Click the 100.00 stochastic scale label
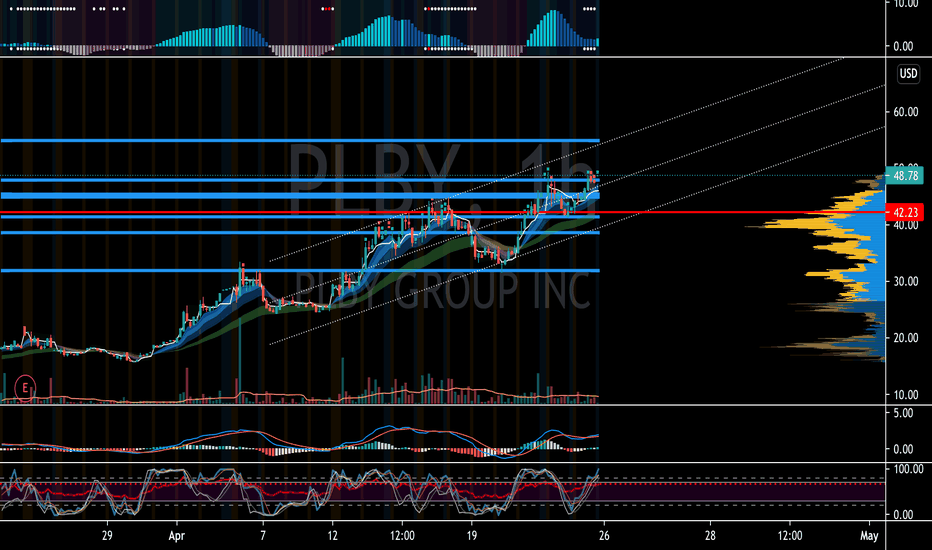 (x=908, y=469)
